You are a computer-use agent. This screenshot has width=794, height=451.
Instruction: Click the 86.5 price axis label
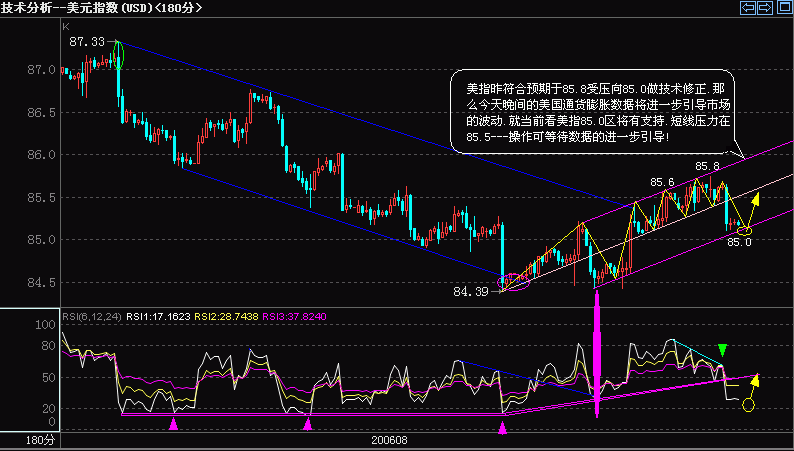pos(41,112)
